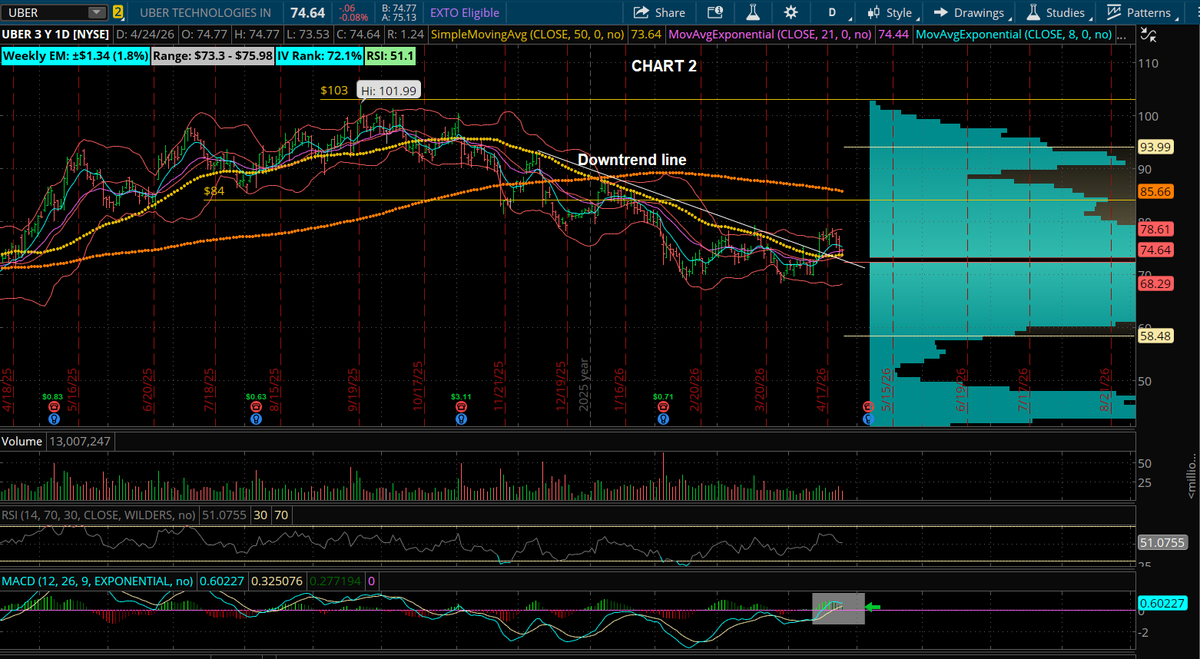Click the Volume study label
Viewport: 1200px width, 659px height.
[x=20, y=441]
